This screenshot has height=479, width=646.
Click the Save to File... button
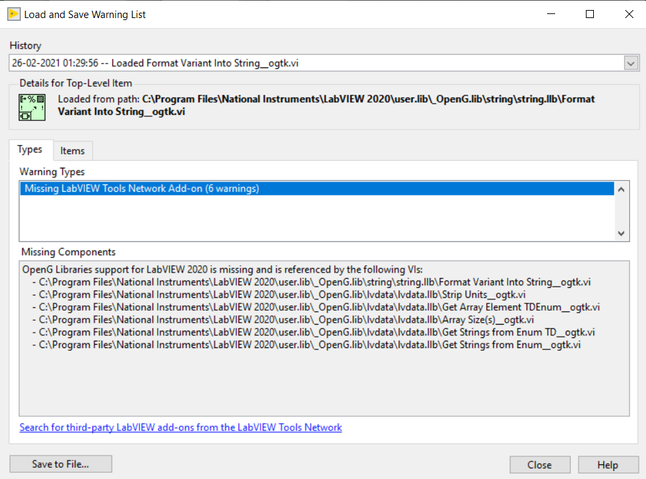pyautogui.click(x=61, y=464)
